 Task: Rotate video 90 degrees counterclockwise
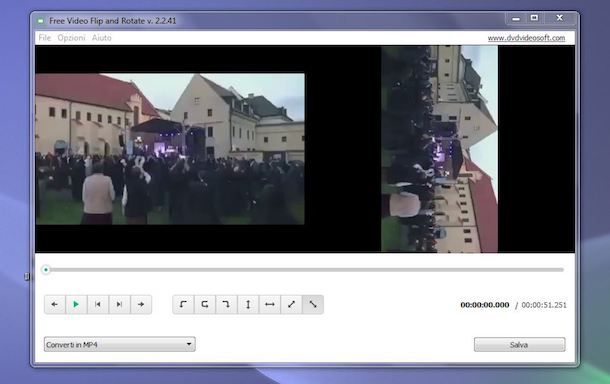pyautogui.click(x=183, y=304)
